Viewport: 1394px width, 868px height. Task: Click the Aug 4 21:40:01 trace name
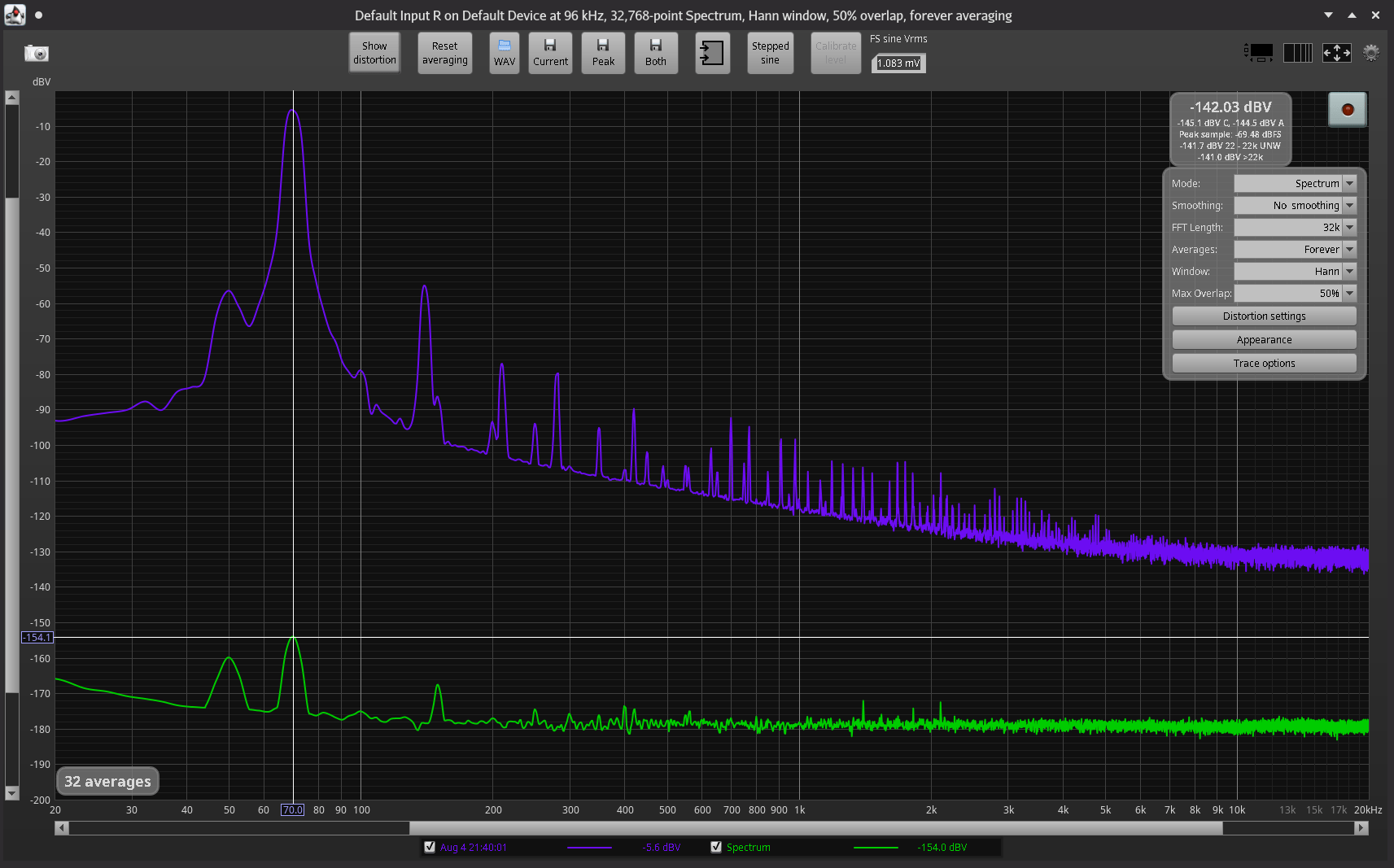point(473,848)
